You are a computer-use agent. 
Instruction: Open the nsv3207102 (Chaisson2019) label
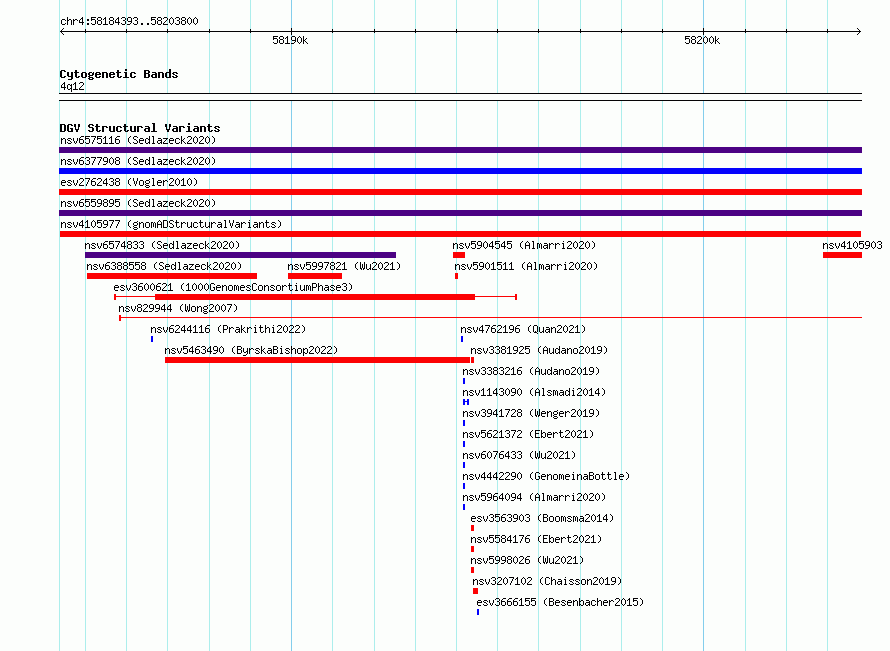tap(547, 581)
